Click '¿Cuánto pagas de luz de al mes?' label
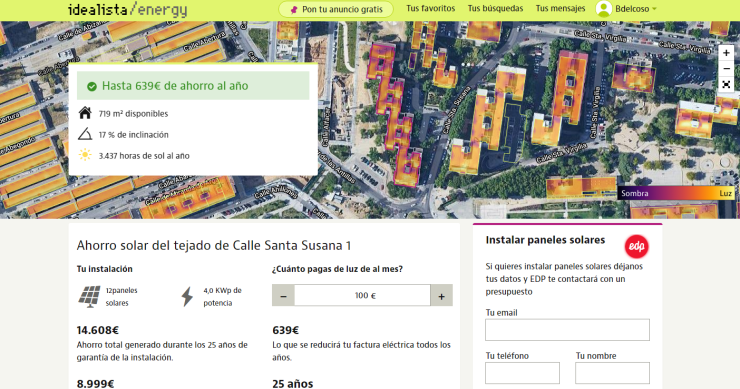Viewport: 740px width, 389px height. 337,269
